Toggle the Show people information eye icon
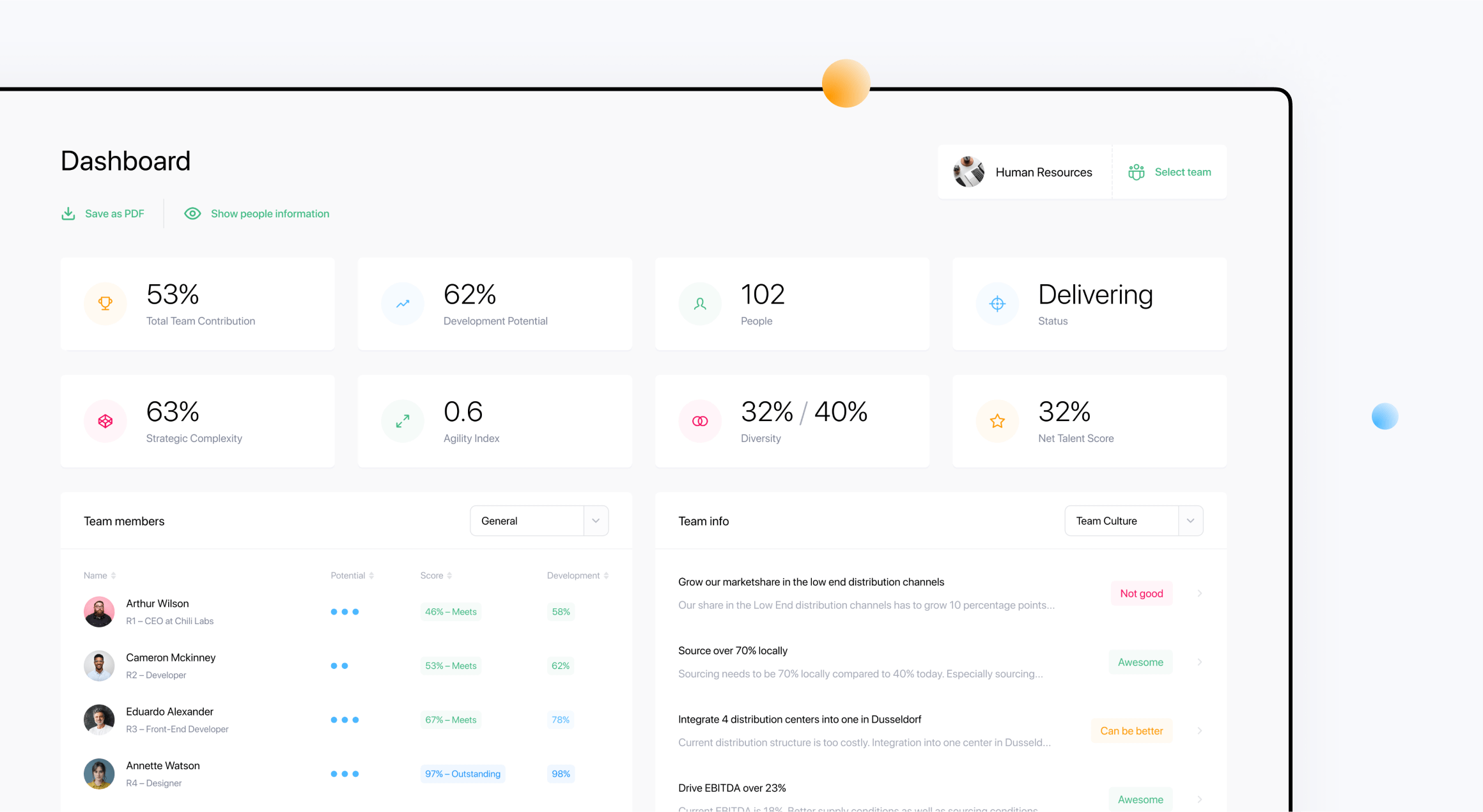Screen dimensions: 1483x812 (192, 213)
